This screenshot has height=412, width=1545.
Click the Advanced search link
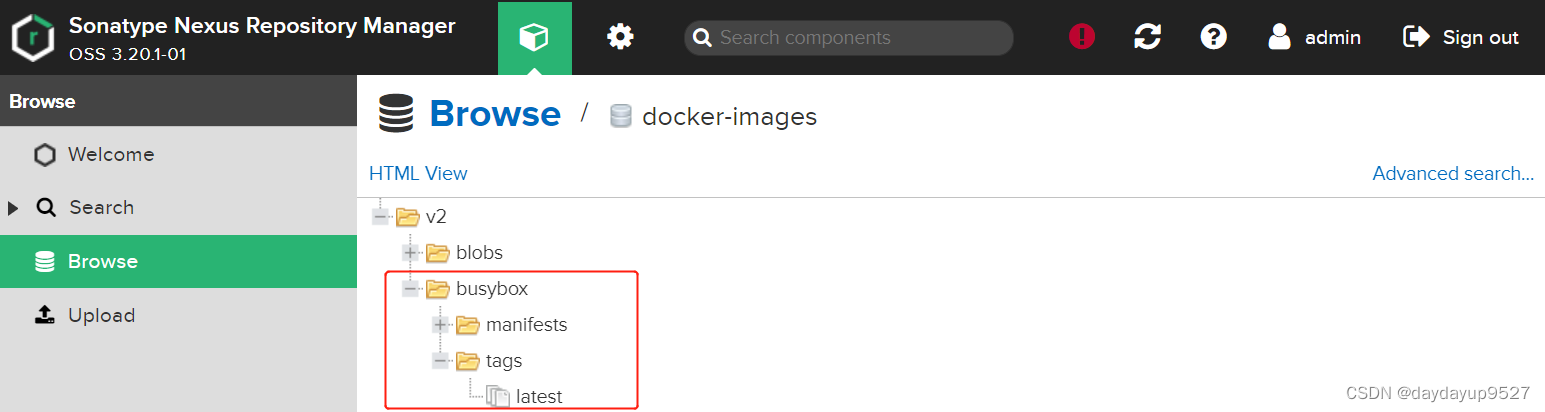coord(1452,173)
